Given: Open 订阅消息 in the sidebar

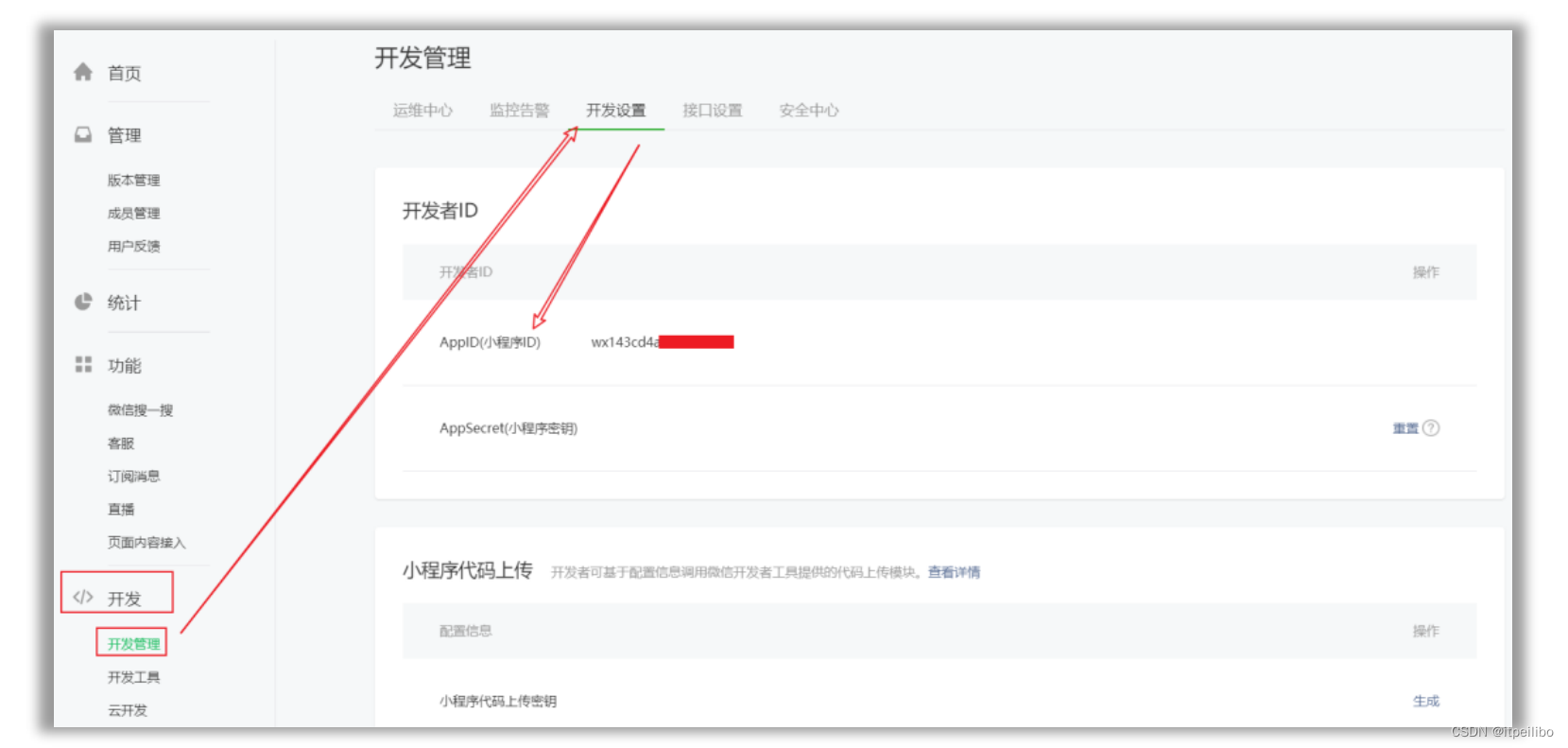Looking at the screenshot, I should click(133, 476).
